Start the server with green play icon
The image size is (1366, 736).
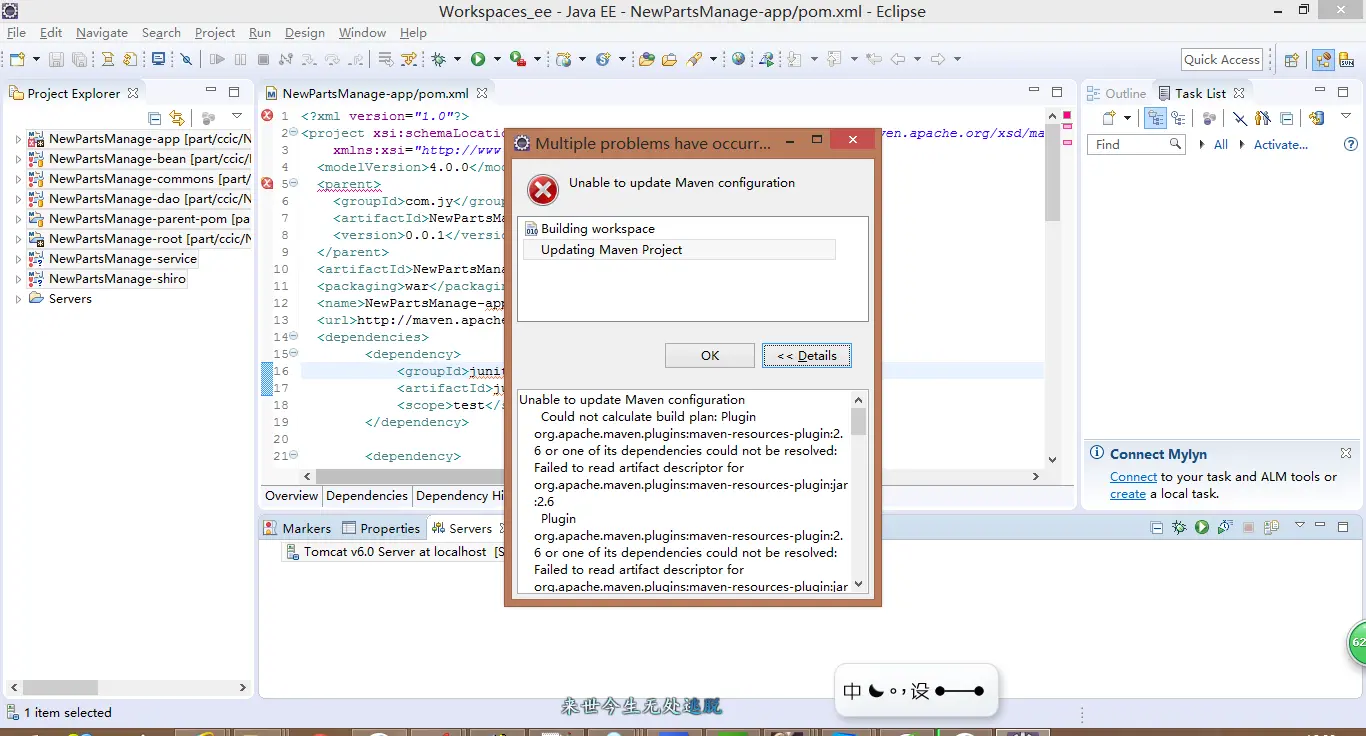click(x=1202, y=527)
